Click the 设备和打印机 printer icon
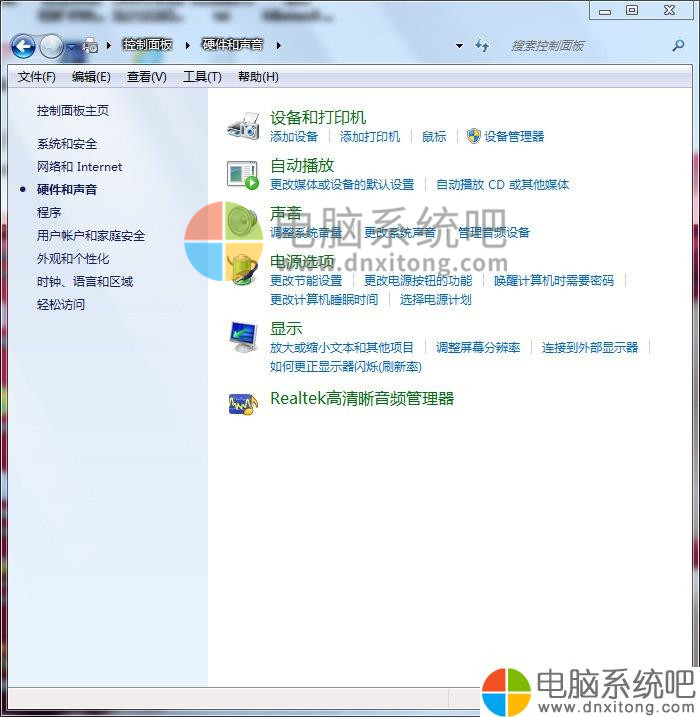700x717 pixels. (x=244, y=126)
